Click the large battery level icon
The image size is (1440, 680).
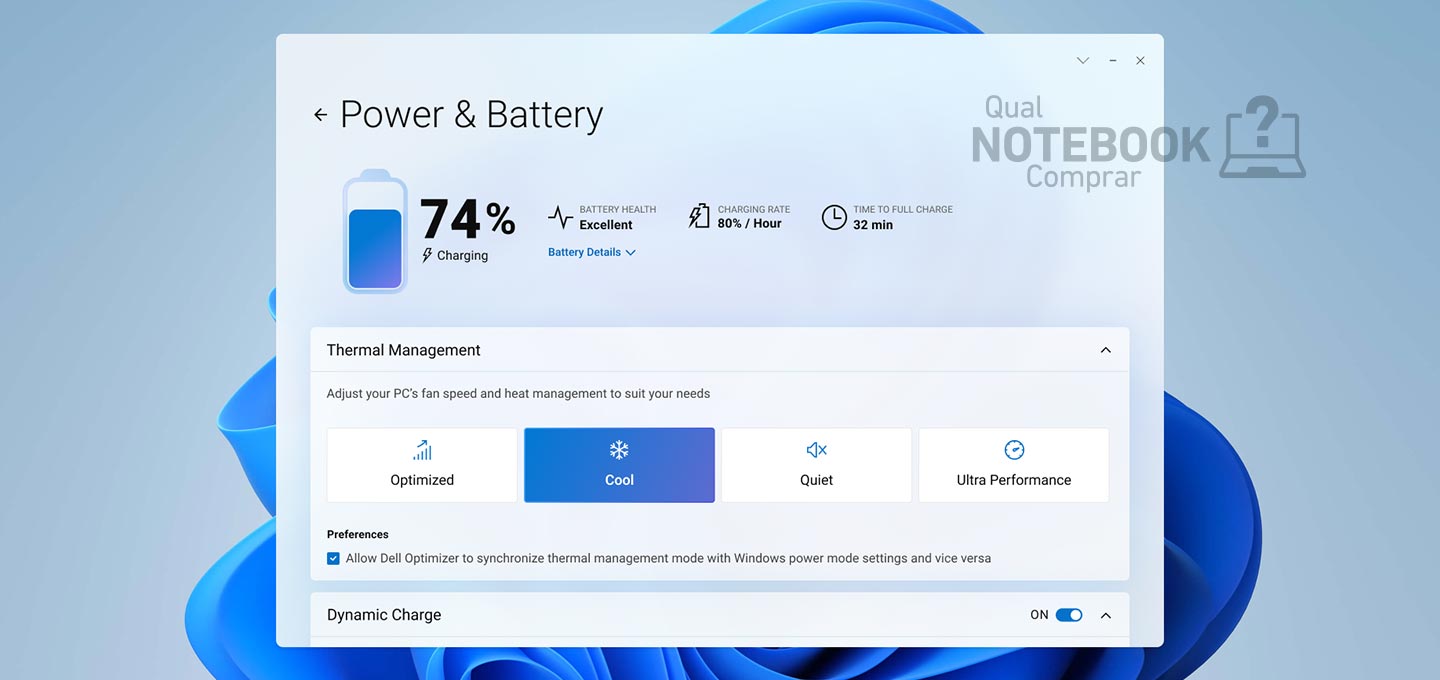[375, 232]
